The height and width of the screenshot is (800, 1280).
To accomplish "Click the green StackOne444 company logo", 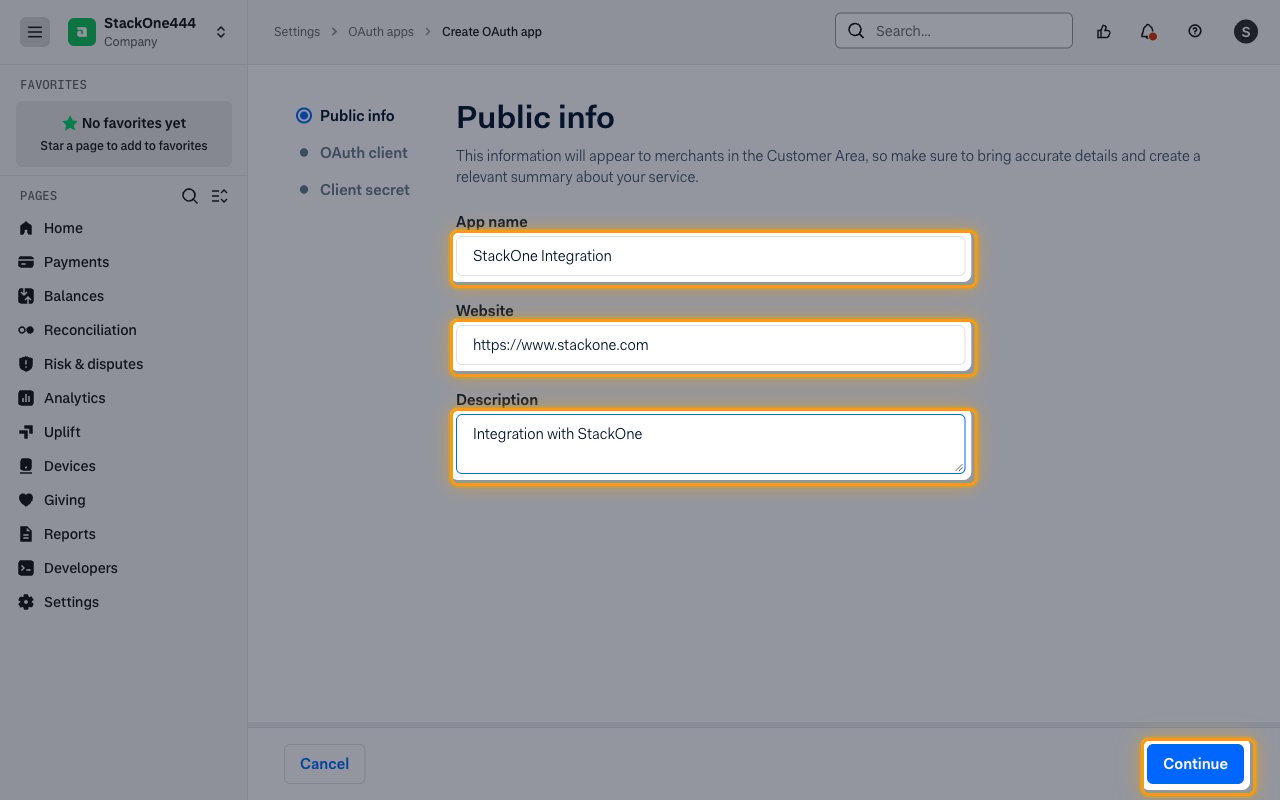I will point(82,32).
